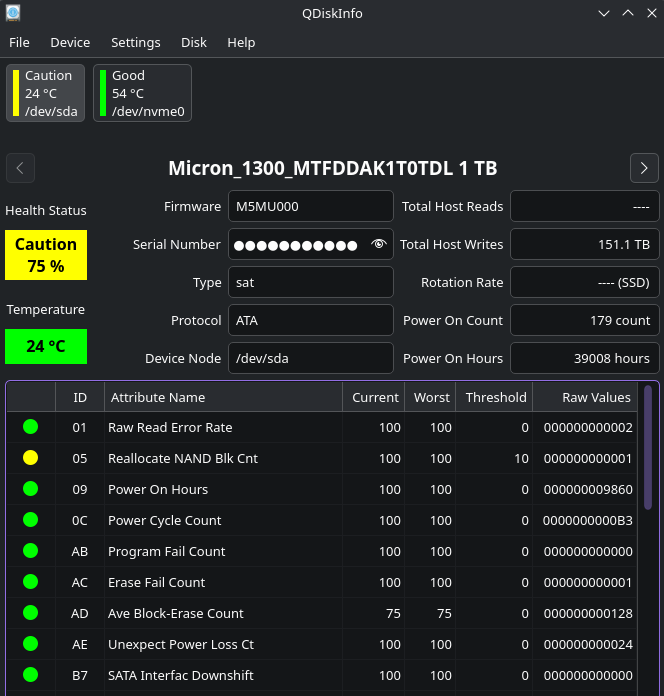
Task: Click the Firmware field showing M5MU000
Action: 310,206
